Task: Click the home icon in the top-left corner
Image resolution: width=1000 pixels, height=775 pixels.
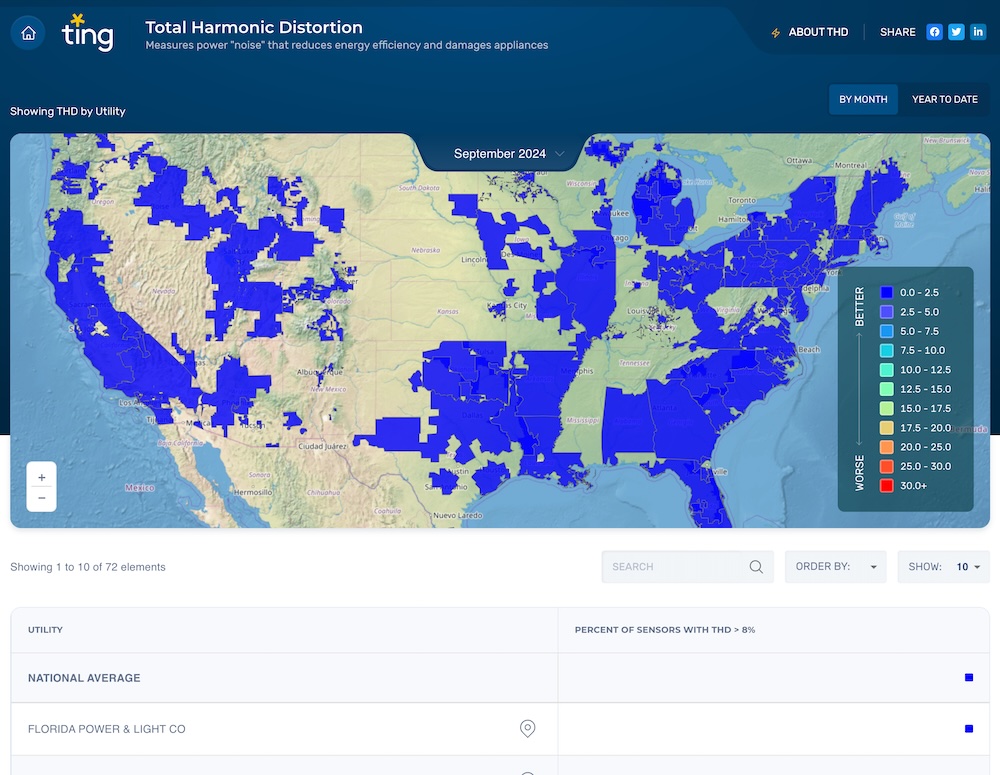Action: tap(28, 31)
